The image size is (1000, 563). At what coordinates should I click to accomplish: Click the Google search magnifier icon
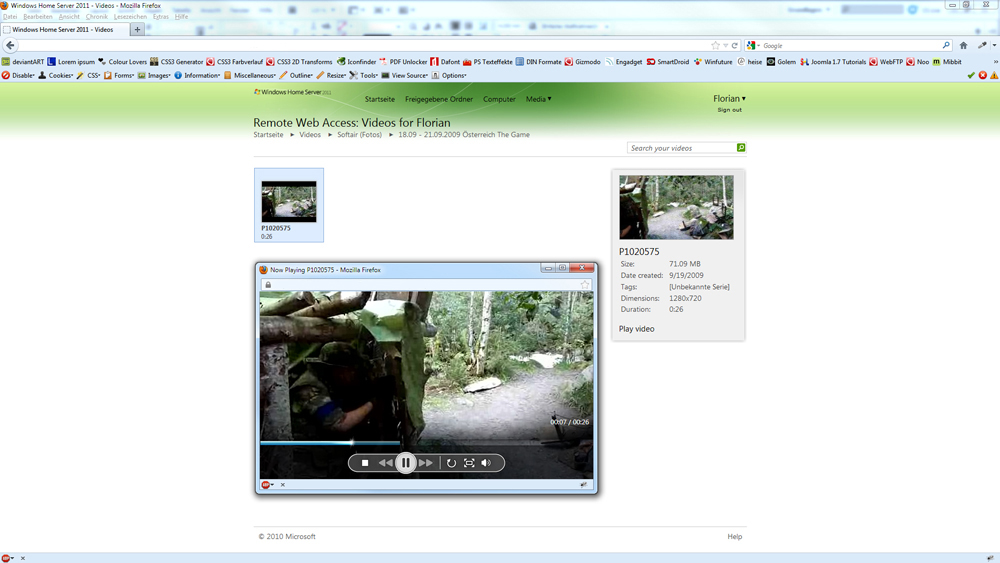coord(946,45)
